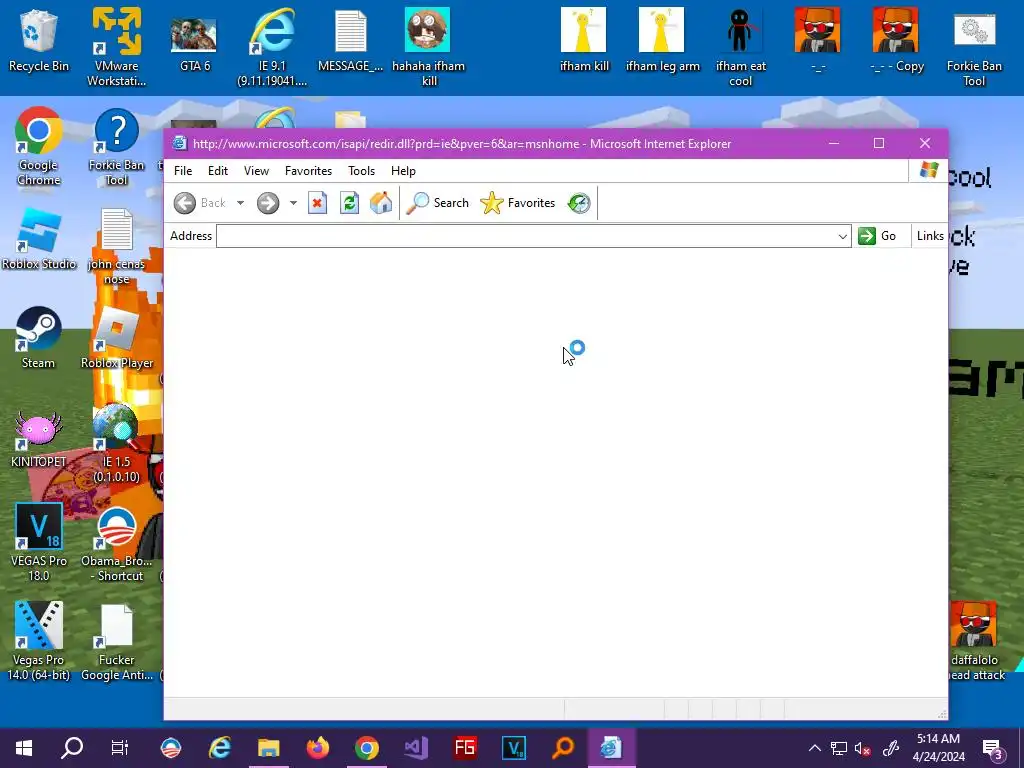This screenshot has height=768, width=1024.
Task: Stop page loading with the red X
Action: click(x=317, y=203)
